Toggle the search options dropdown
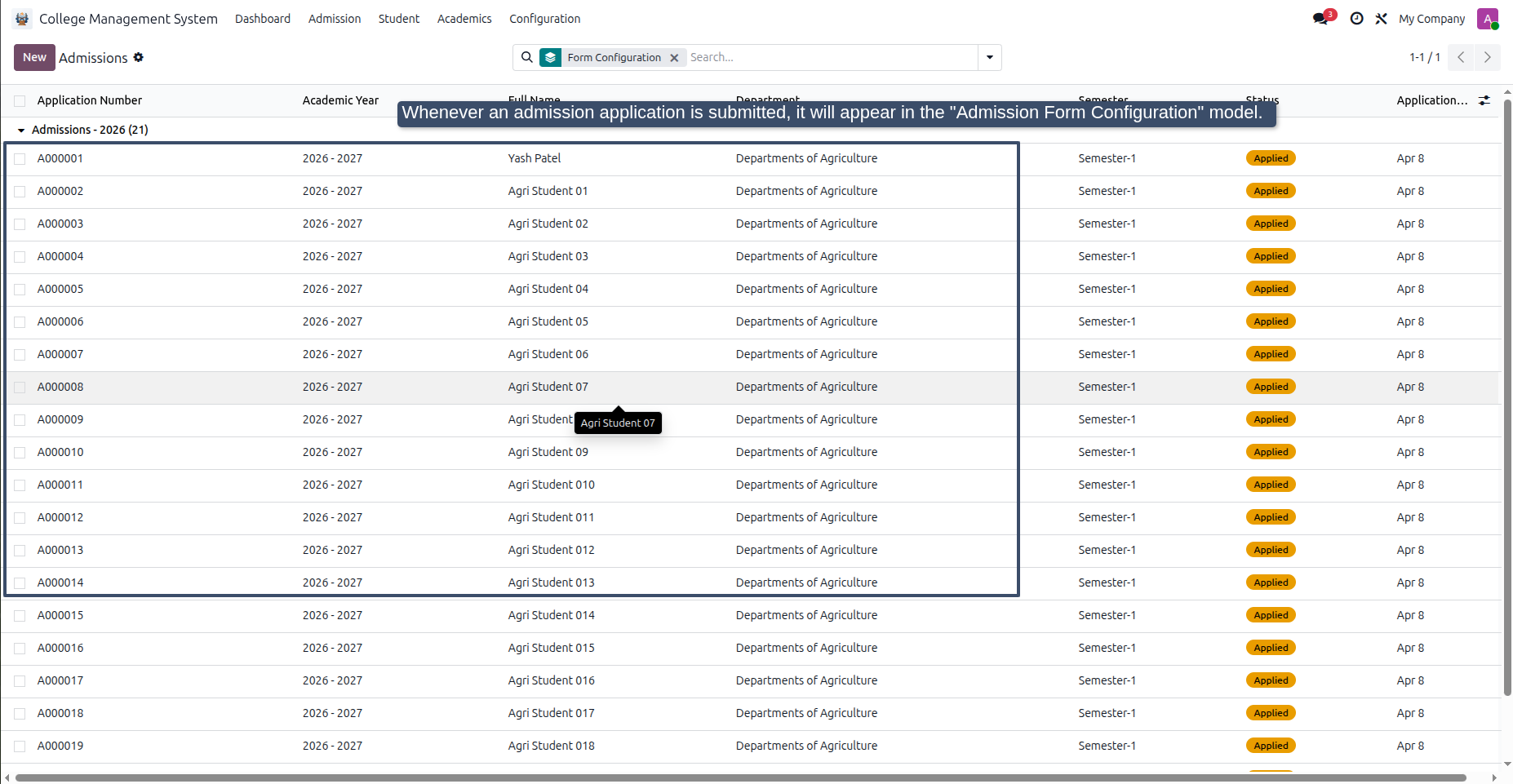This screenshot has height=784, width=1513. tap(990, 57)
